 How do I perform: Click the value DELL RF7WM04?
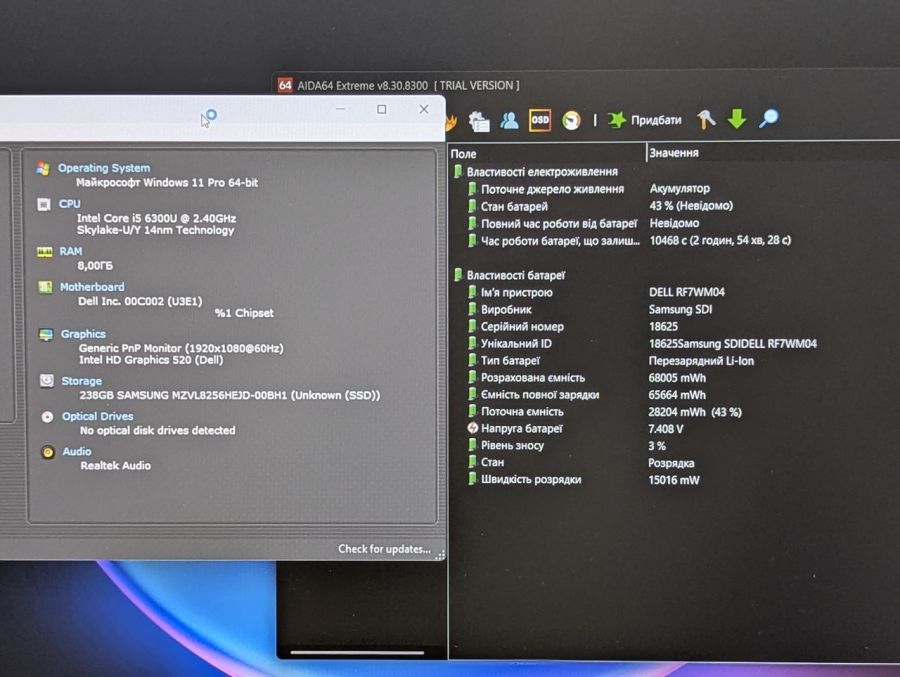686,292
